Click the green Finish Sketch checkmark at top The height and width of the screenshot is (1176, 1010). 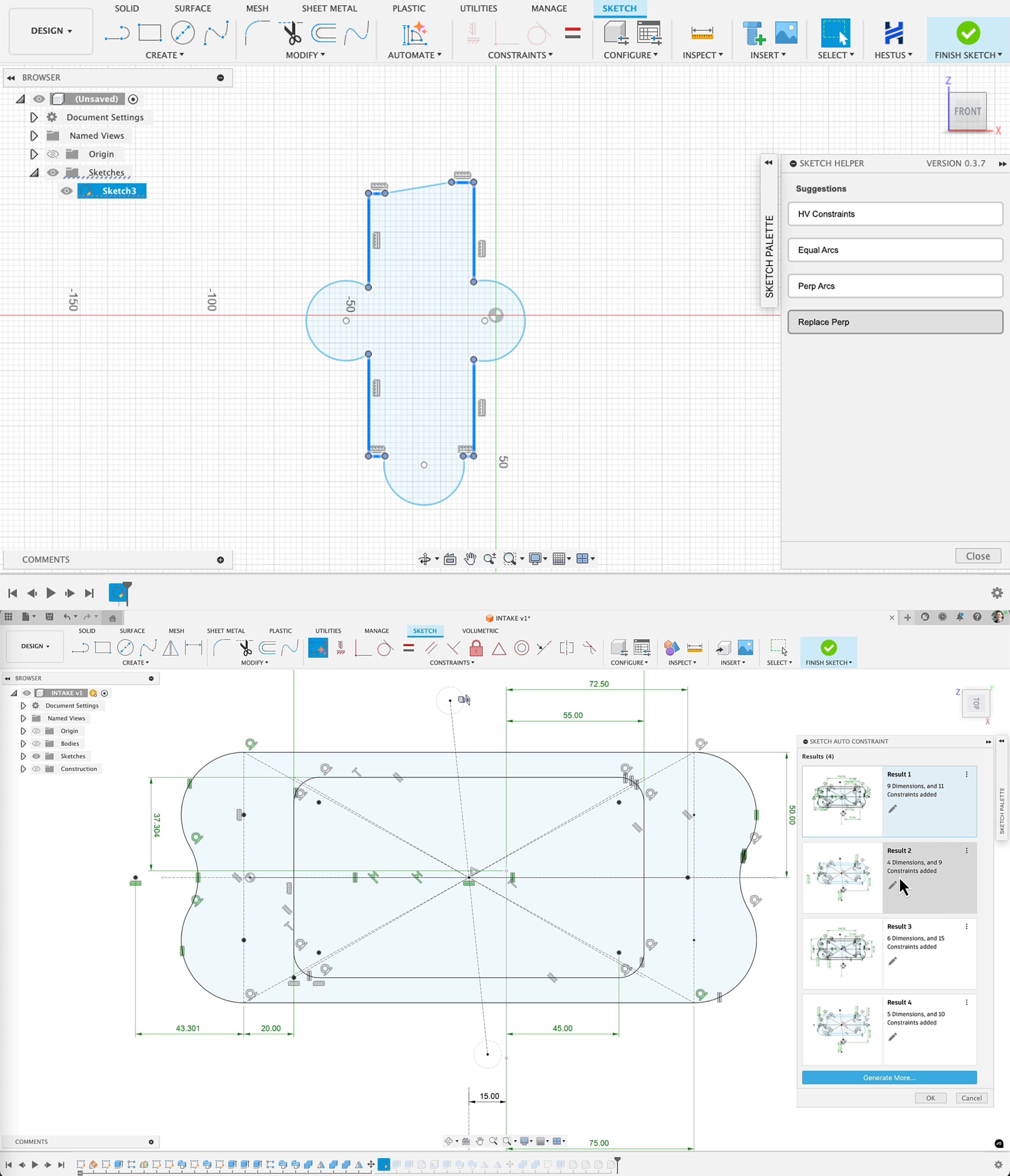pyautogui.click(x=968, y=34)
